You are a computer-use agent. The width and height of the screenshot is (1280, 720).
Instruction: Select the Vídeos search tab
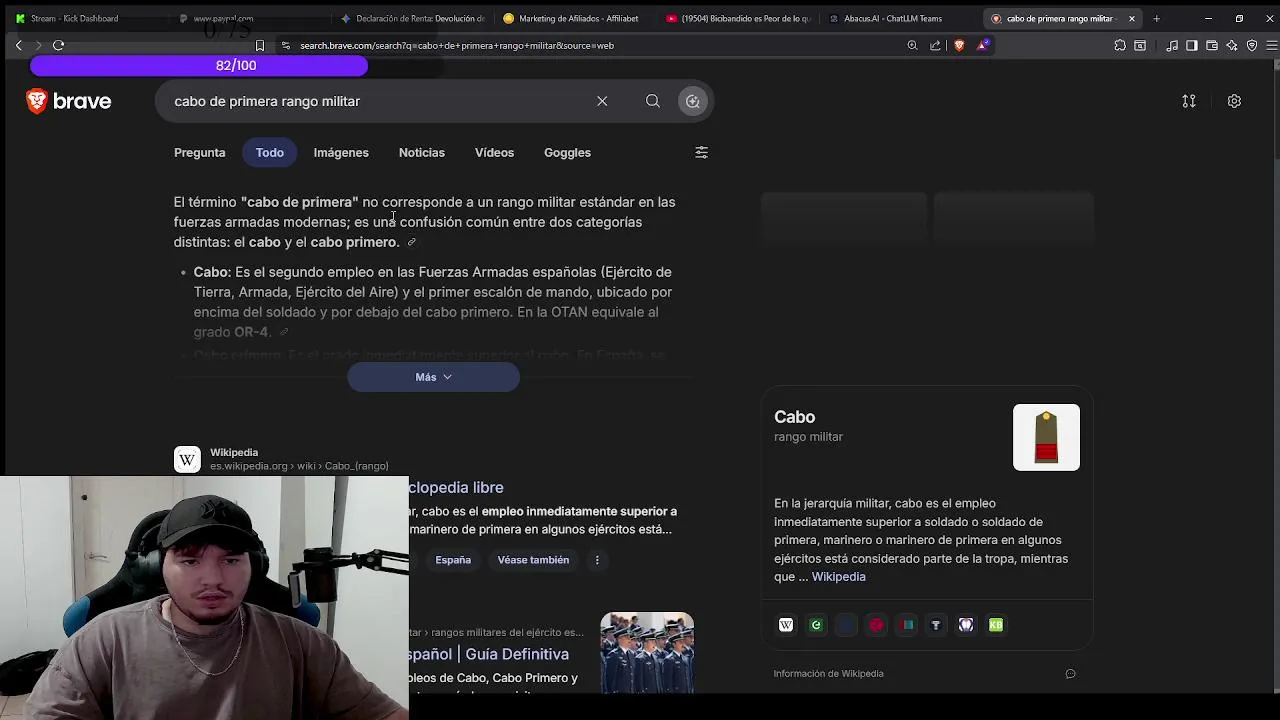(494, 152)
